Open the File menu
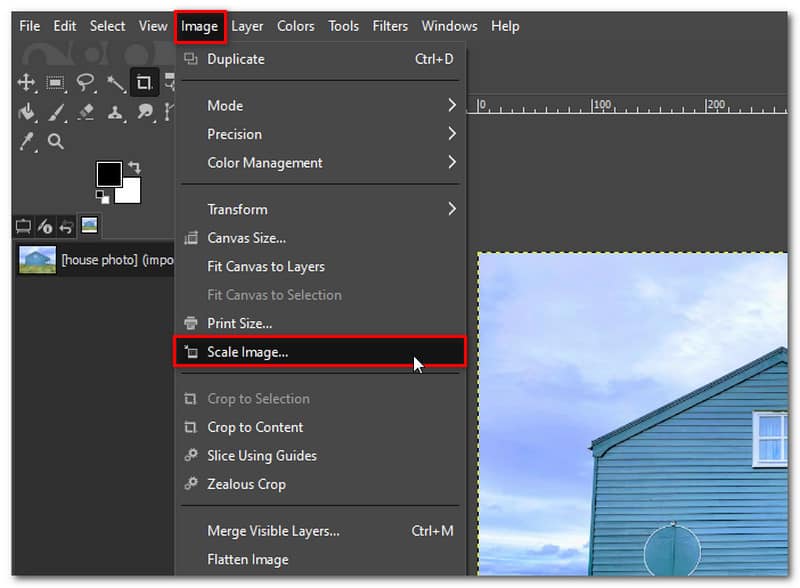Image resolution: width=800 pixels, height=588 pixels. pos(30,26)
